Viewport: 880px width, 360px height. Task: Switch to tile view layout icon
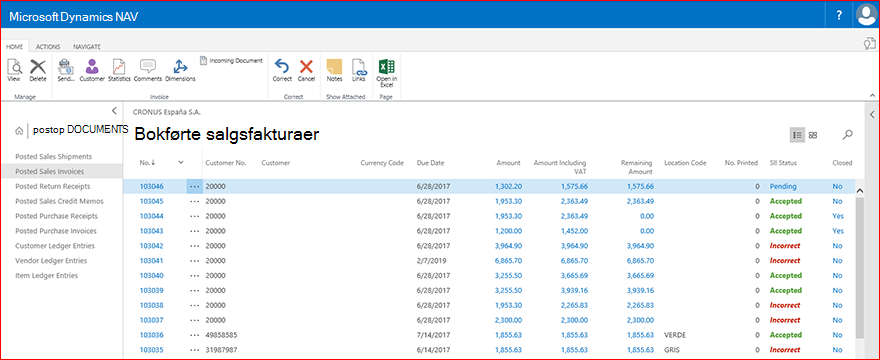[813, 135]
